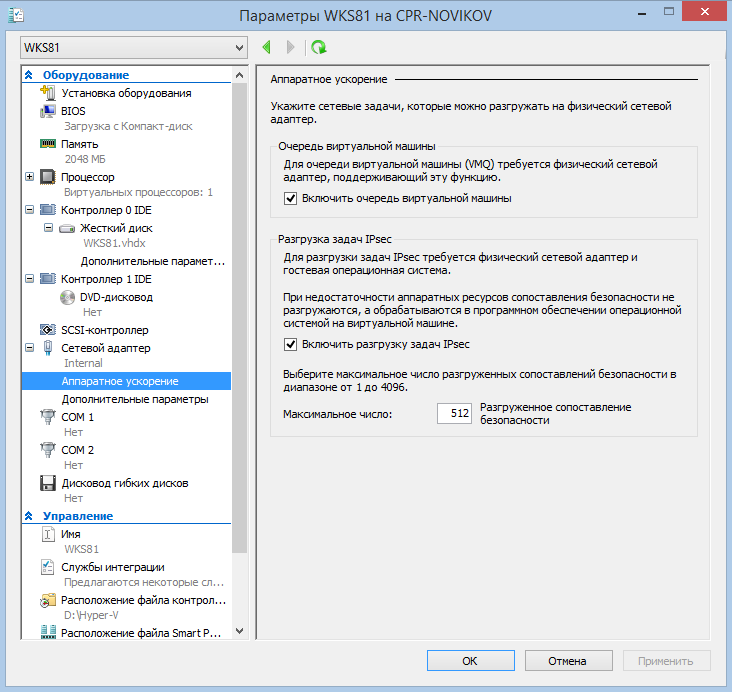Screen dimensions: 732x692
Task: Uncheck Включить разгрузку задач IPsec
Action: tap(291, 344)
